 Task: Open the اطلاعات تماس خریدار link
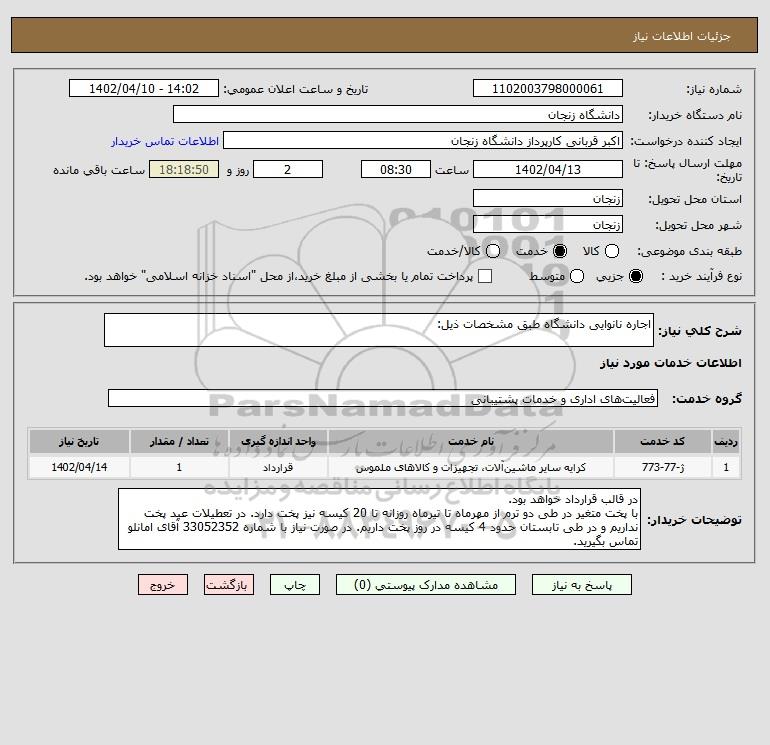click(x=165, y=141)
